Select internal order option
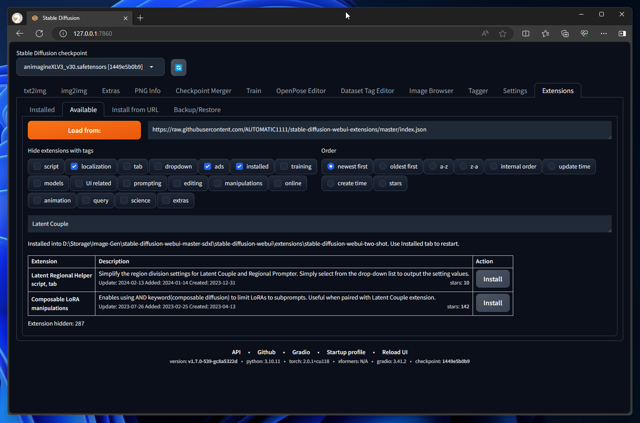The height and width of the screenshot is (423, 640). [x=493, y=167]
